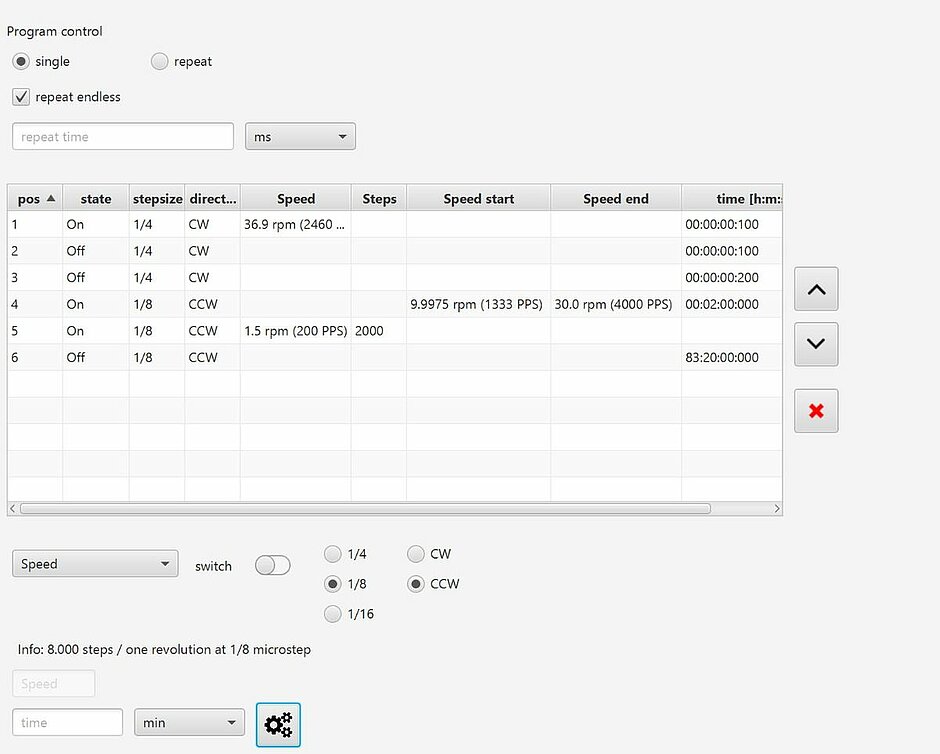Screen dimensions: 940x754
Task: Click the pos column sort arrow
Action: 51,198
